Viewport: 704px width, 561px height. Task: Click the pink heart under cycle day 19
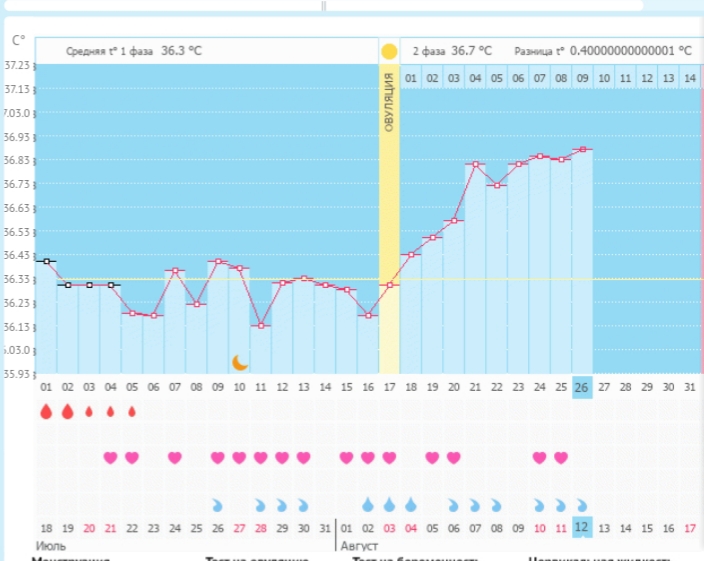(x=432, y=458)
